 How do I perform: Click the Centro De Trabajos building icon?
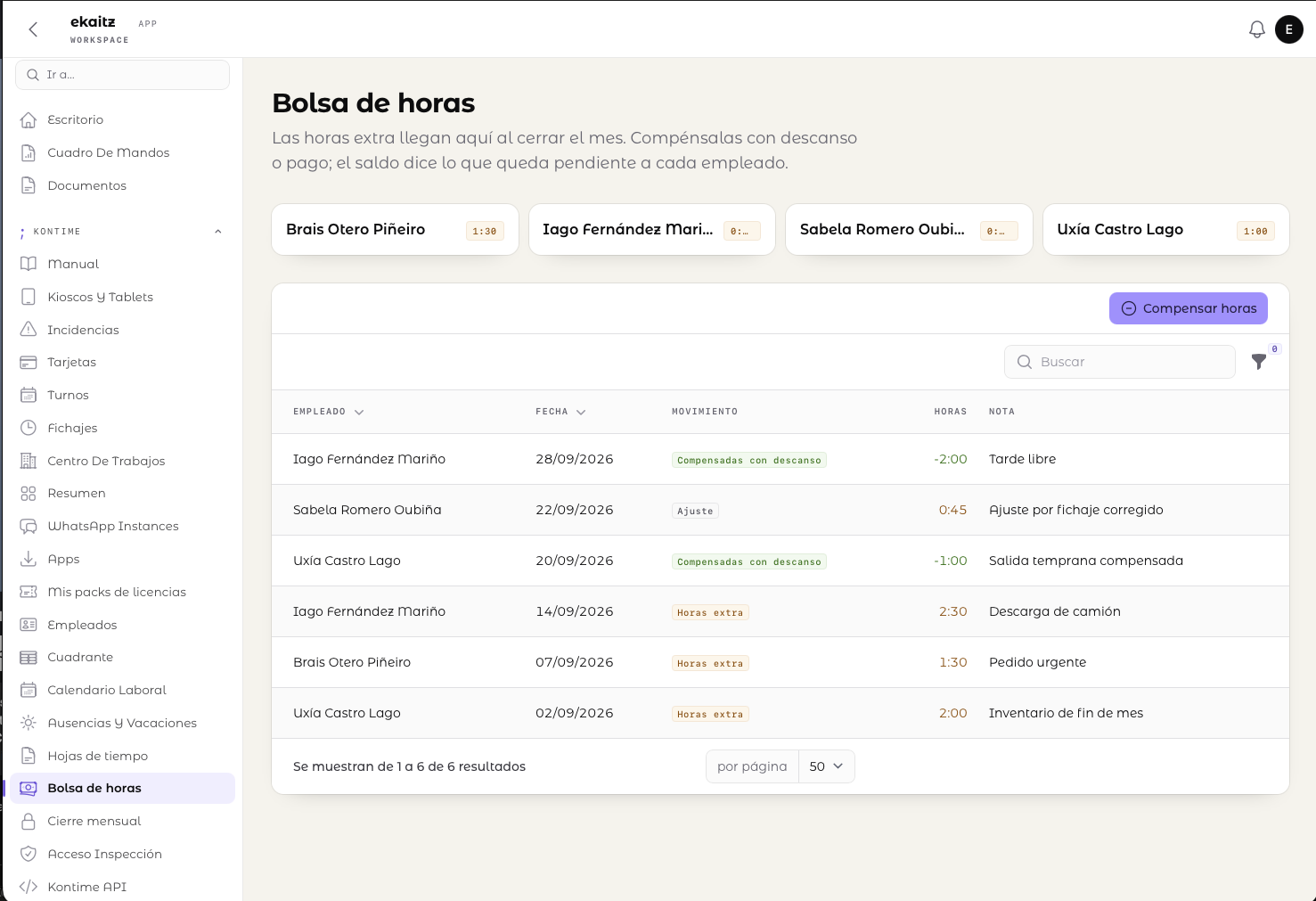29,461
